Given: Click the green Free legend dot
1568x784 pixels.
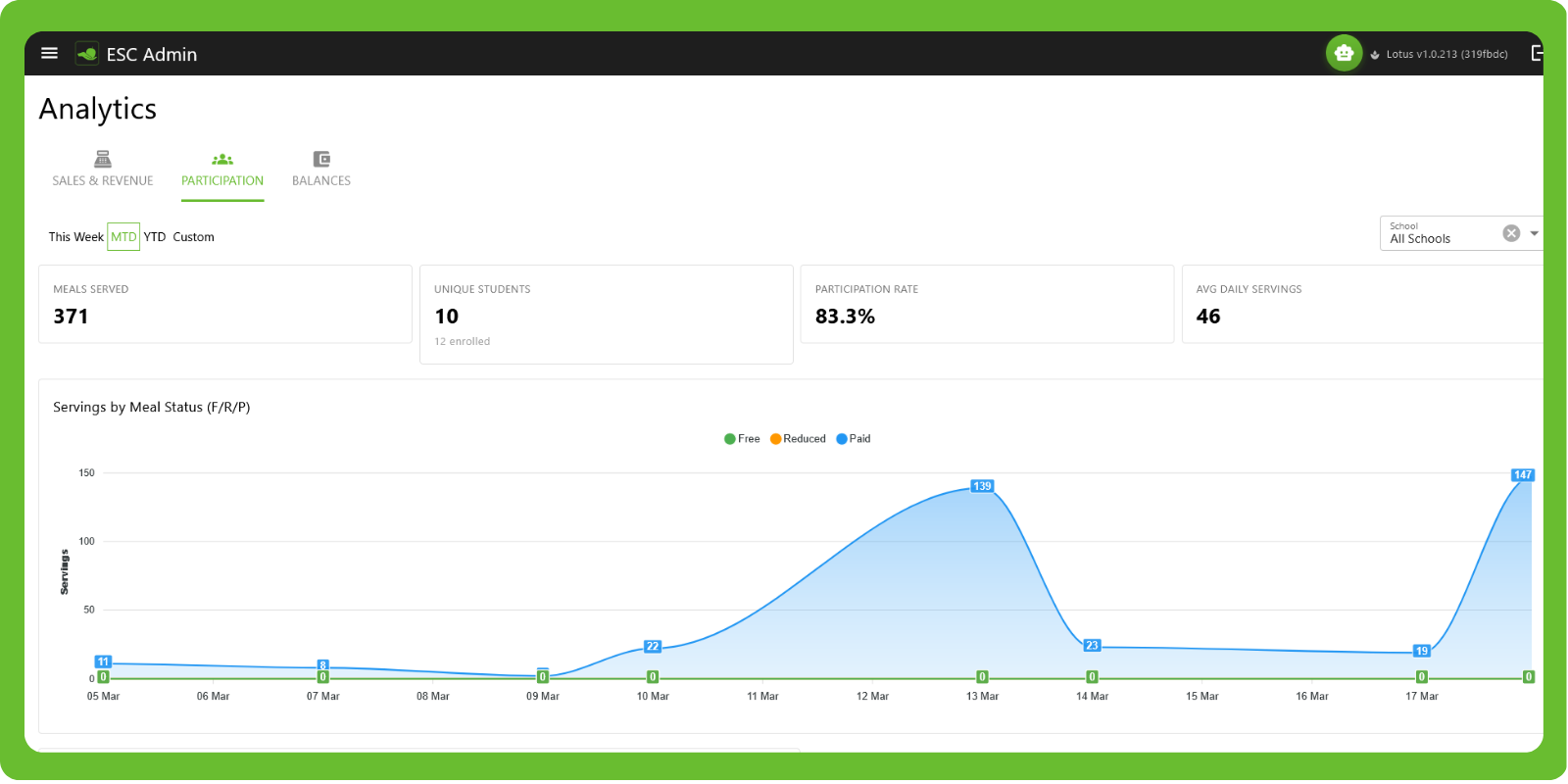Looking at the screenshot, I should 730,439.
